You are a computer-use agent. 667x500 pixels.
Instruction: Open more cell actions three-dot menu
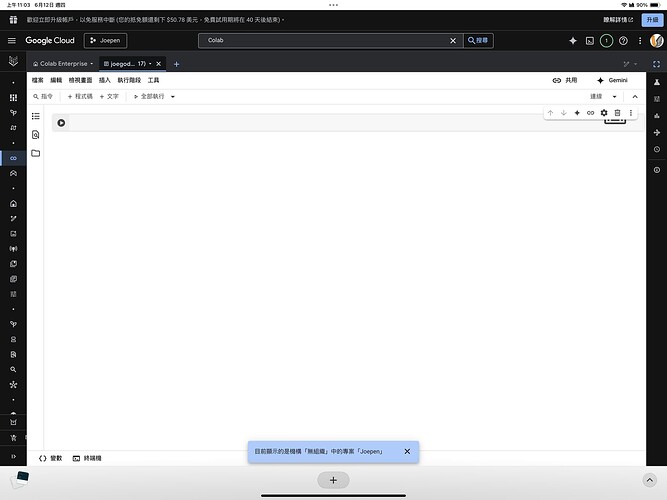coord(631,113)
